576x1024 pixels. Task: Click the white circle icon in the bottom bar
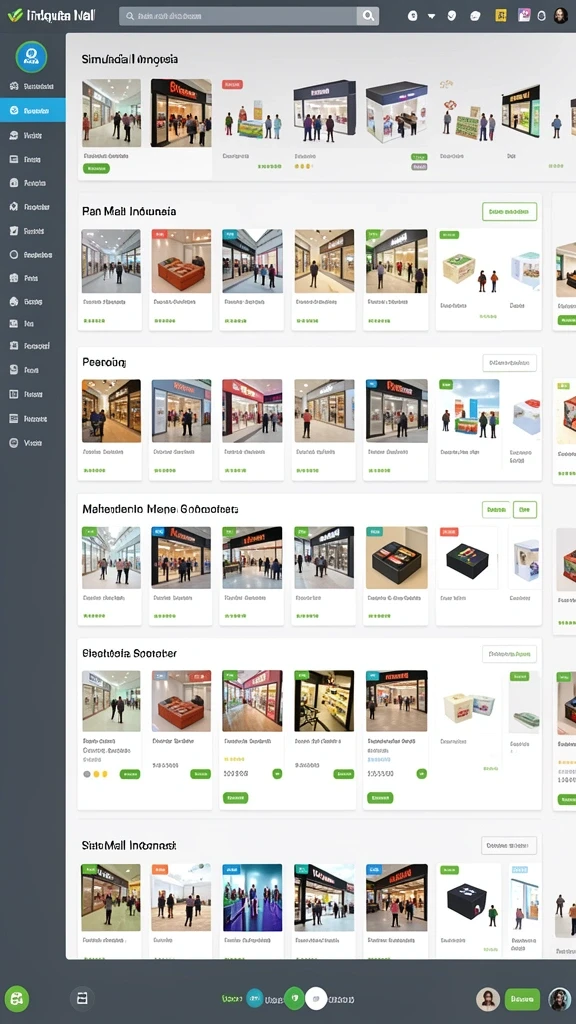[x=316, y=998]
